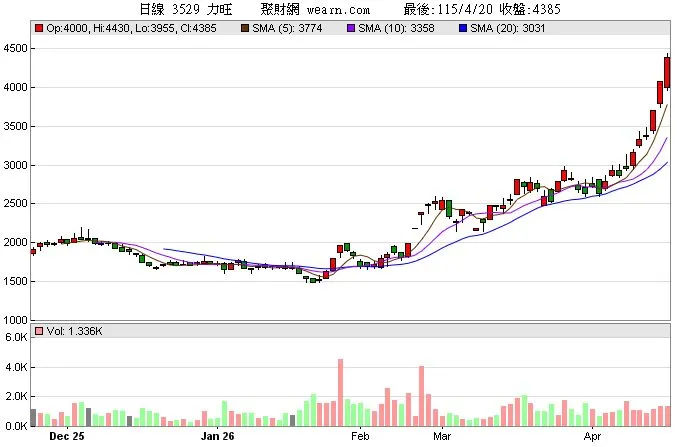Select the 'Vol: 1.336K' label
The height and width of the screenshot is (447, 700).
point(75,331)
